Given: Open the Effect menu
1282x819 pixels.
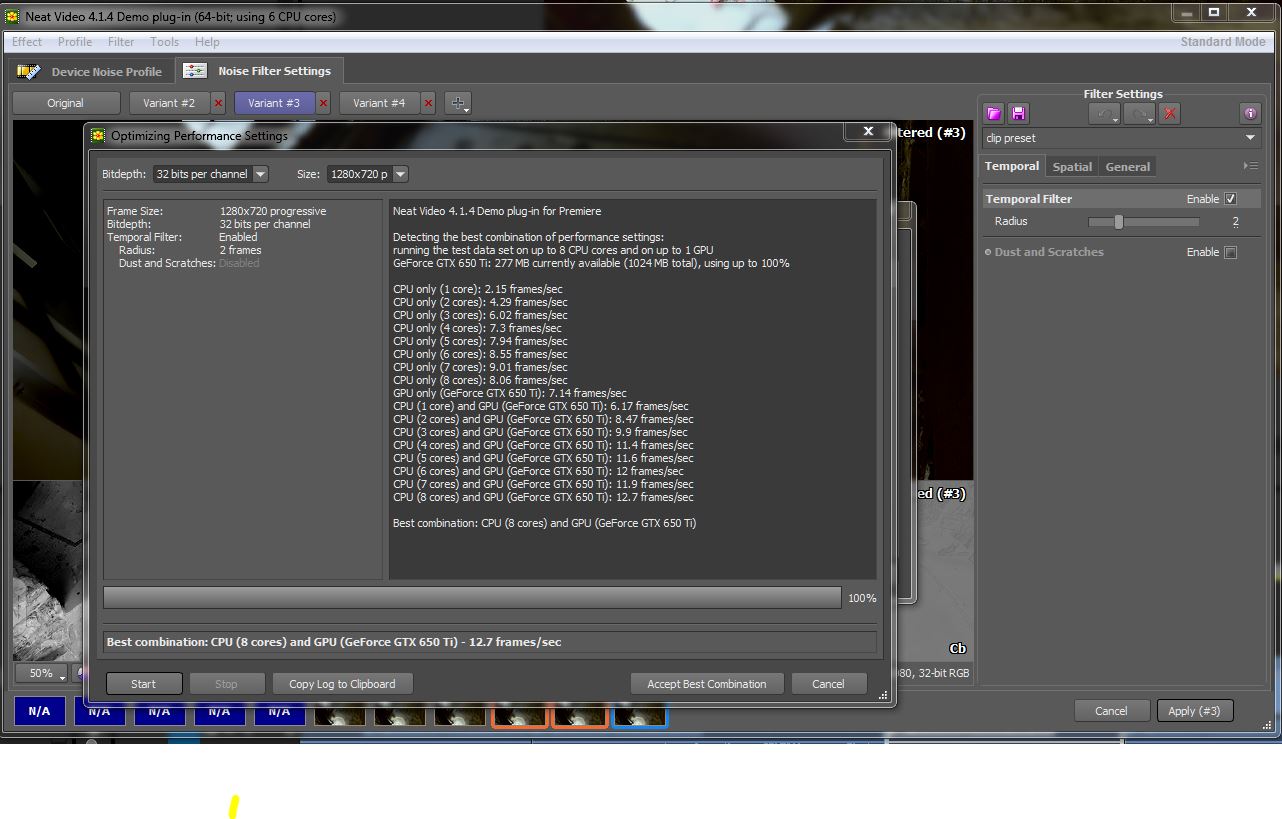Looking at the screenshot, I should [27, 42].
